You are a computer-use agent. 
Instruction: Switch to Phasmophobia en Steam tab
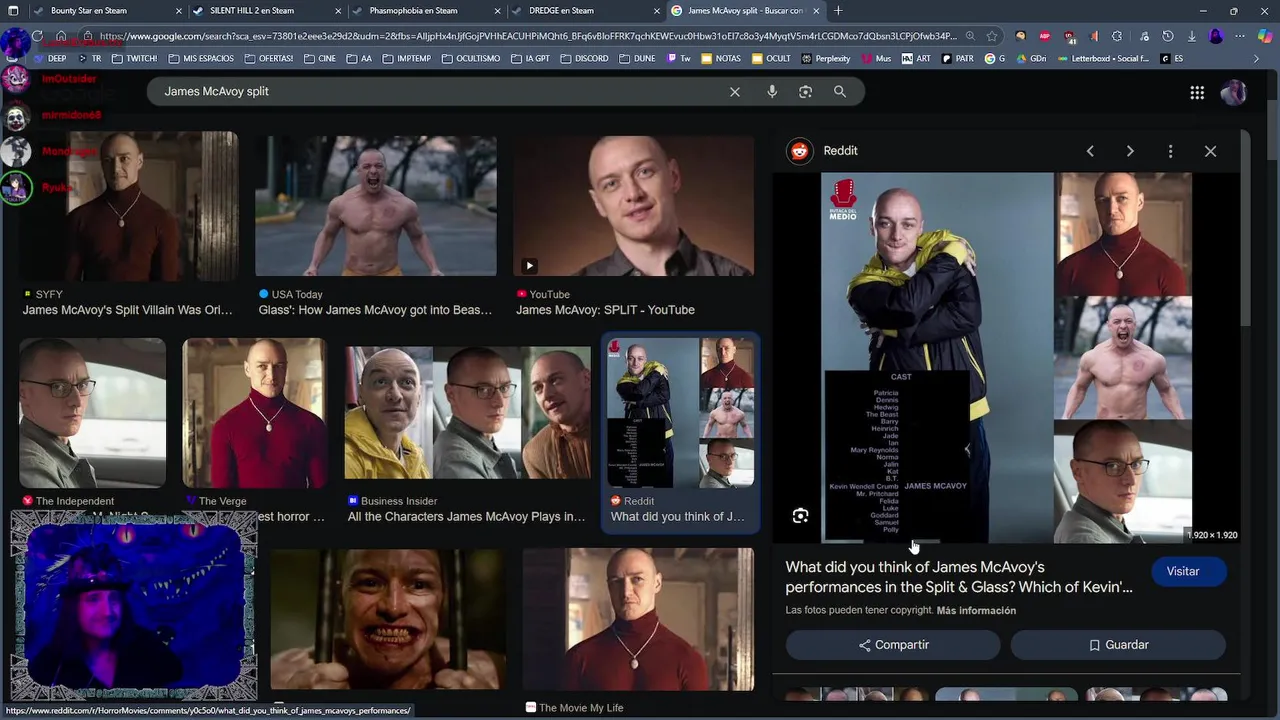426,11
